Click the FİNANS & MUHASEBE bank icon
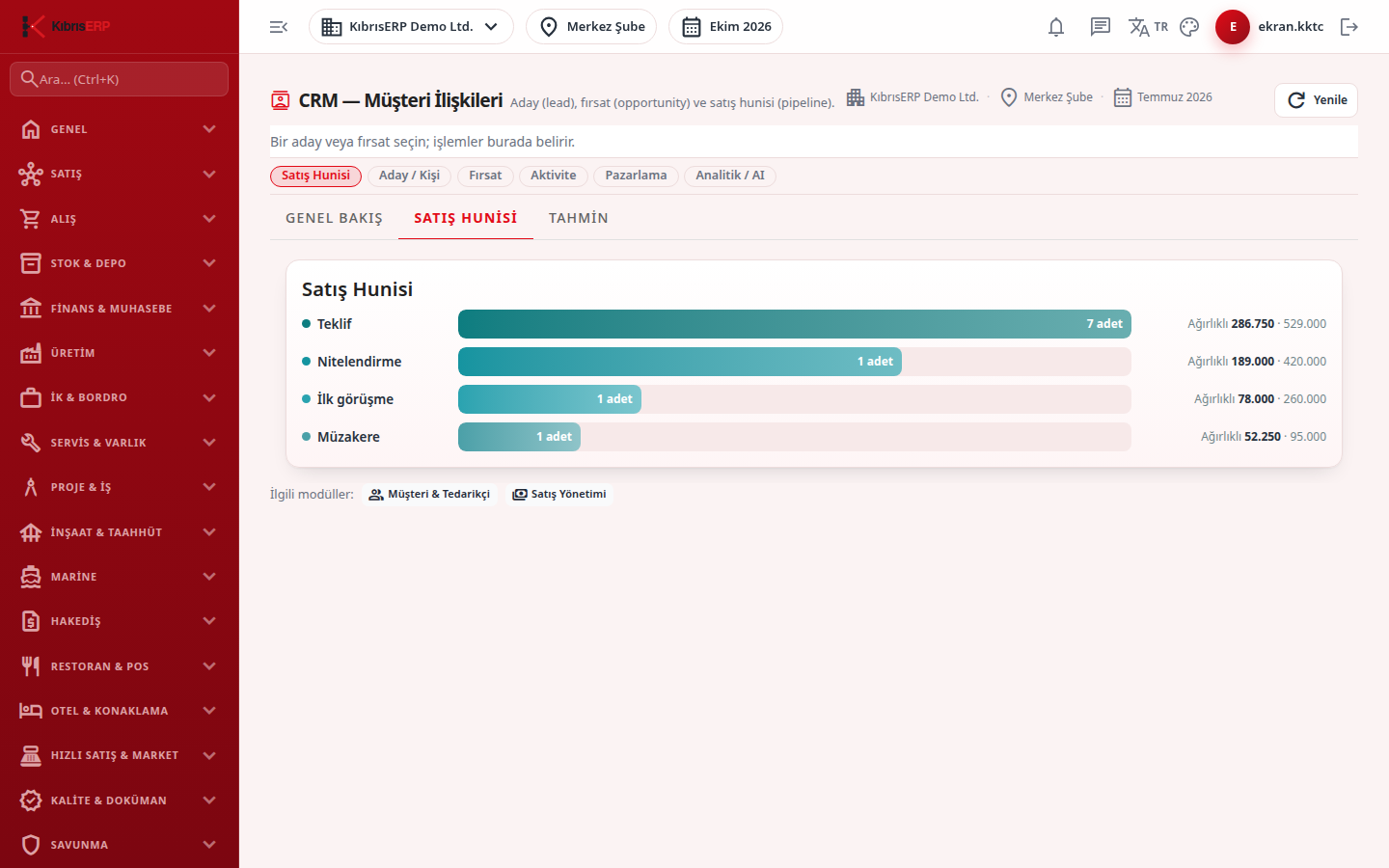 coord(31,309)
